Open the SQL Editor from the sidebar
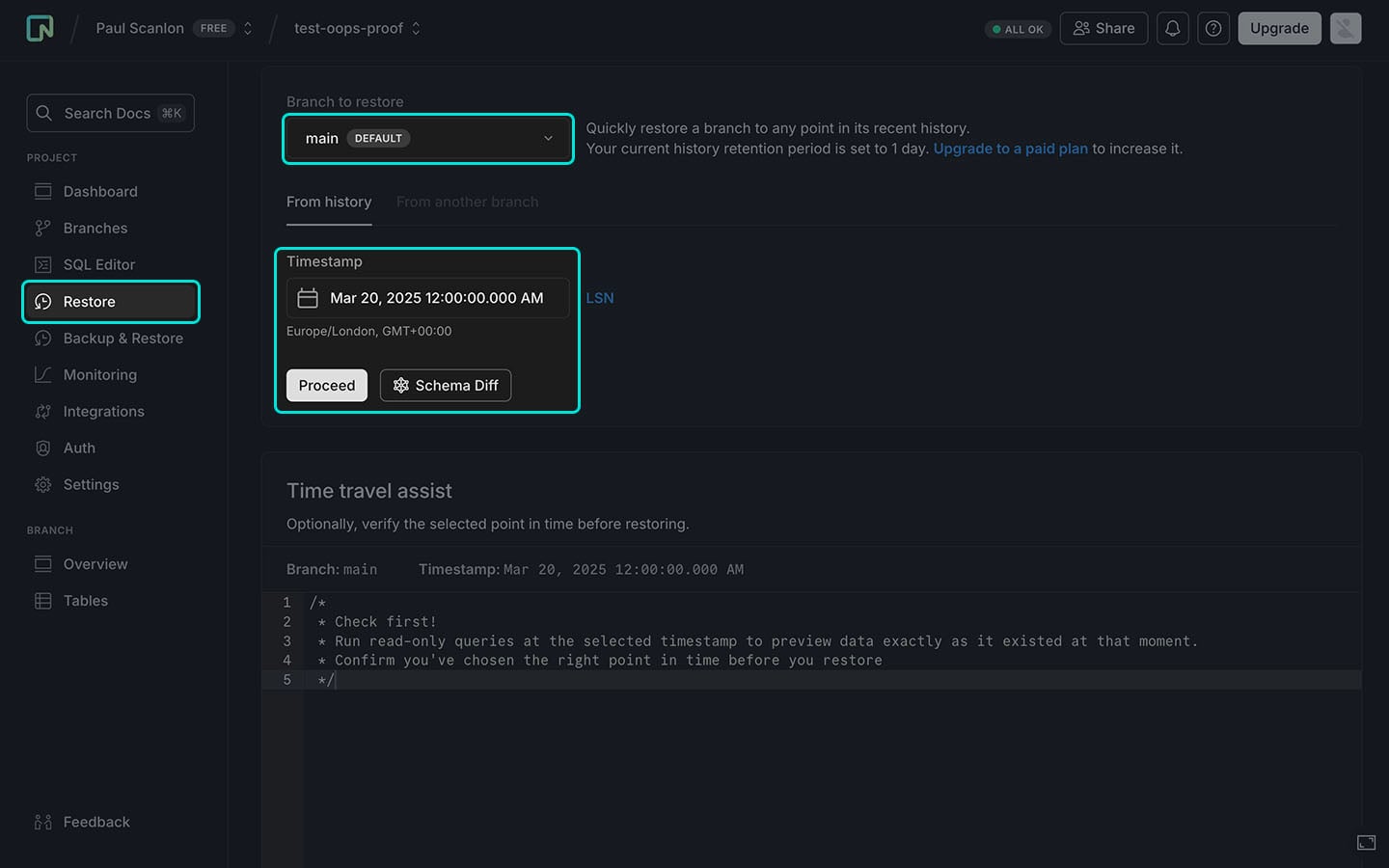This screenshot has width=1389, height=868. (x=96, y=264)
